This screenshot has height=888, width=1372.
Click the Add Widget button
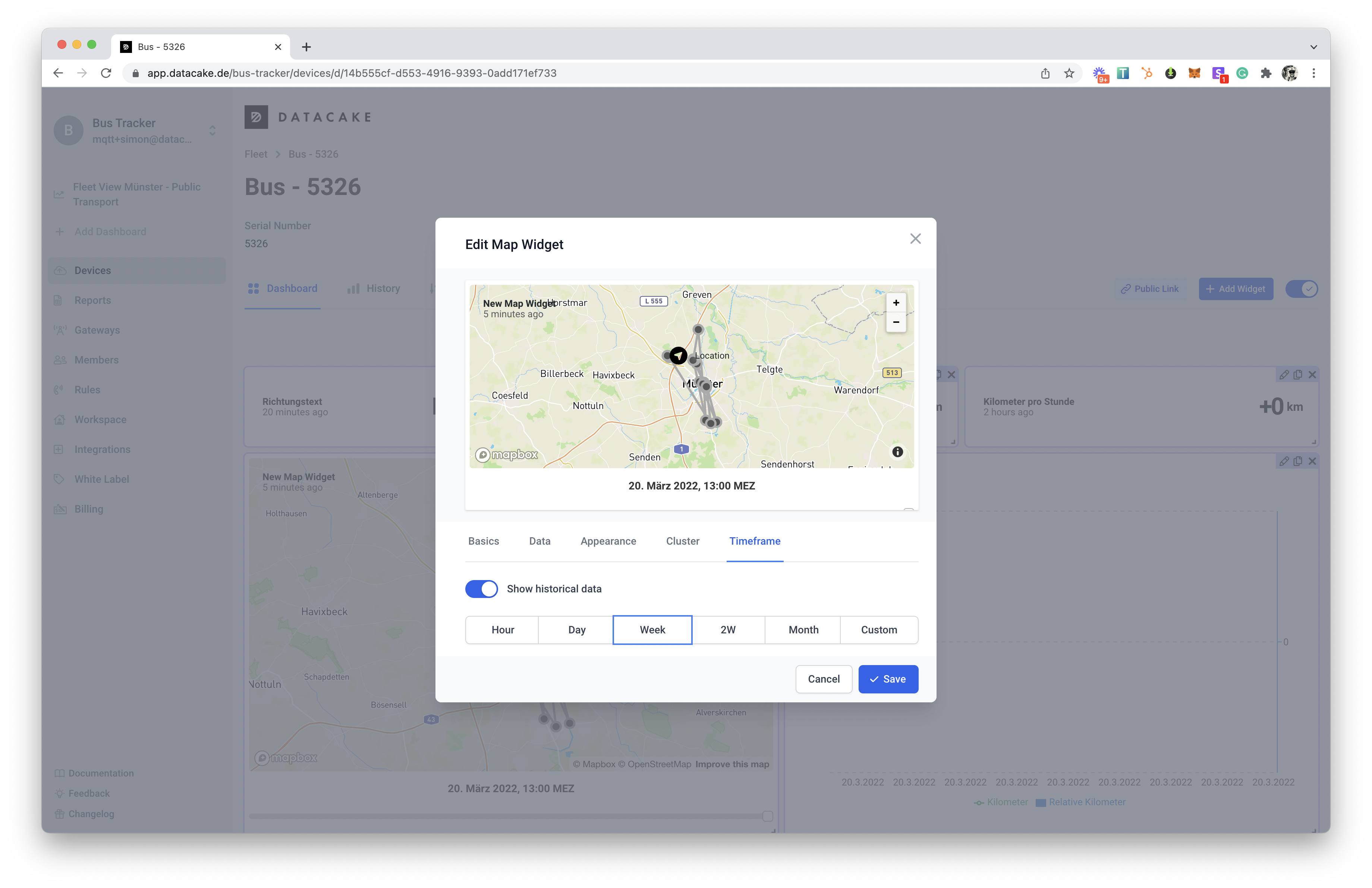click(1236, 289)
